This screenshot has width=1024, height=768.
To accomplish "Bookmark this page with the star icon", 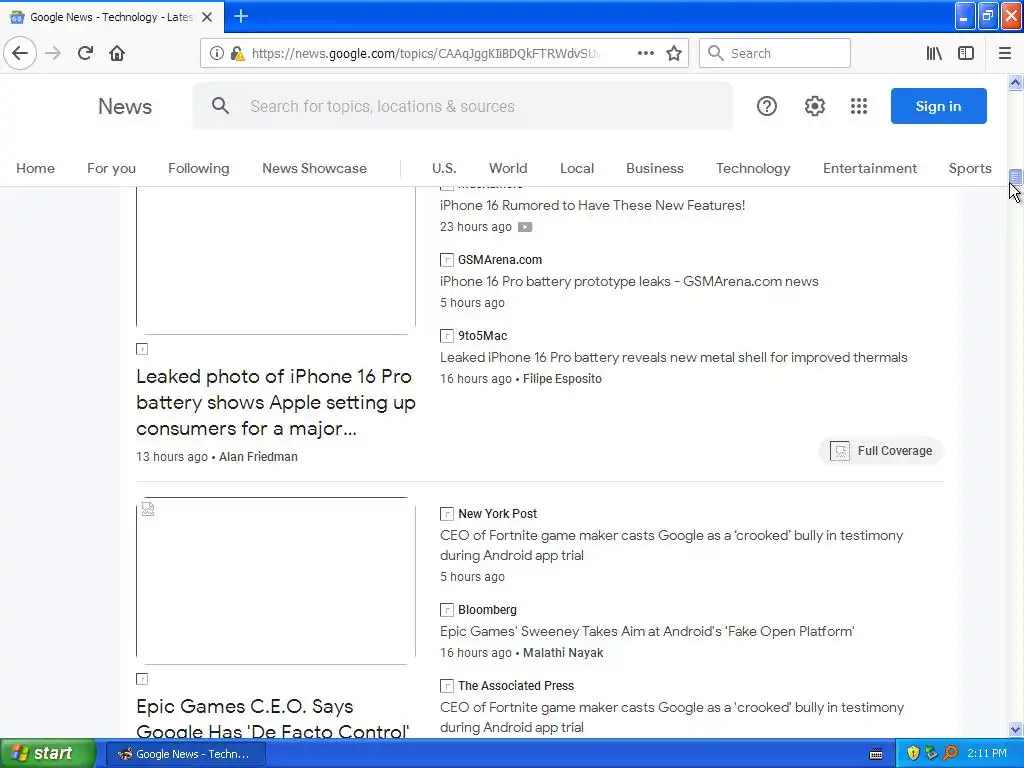I will [x=674, y=53].
